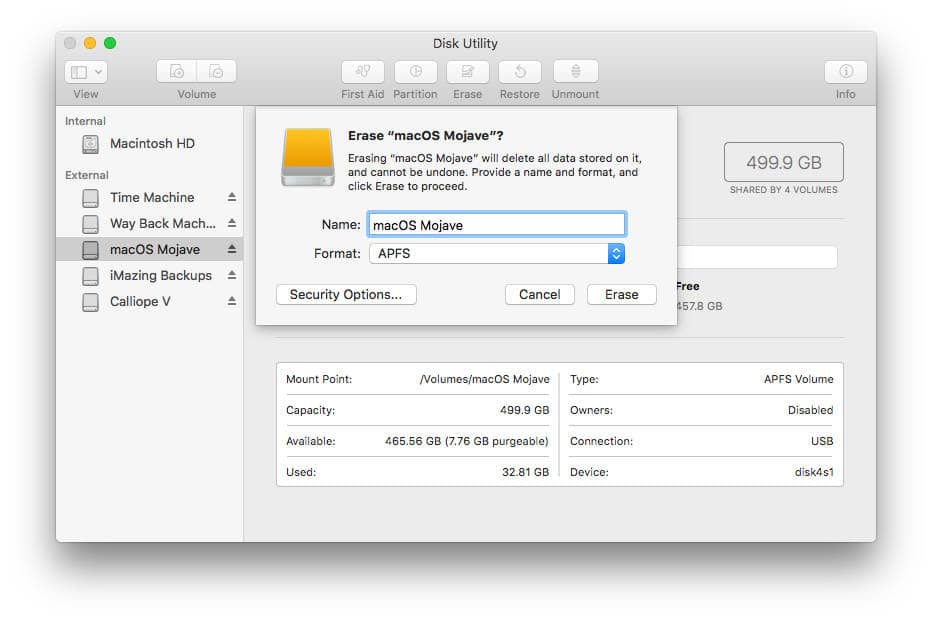Click the Disk Utility window title

click(465, 43)
